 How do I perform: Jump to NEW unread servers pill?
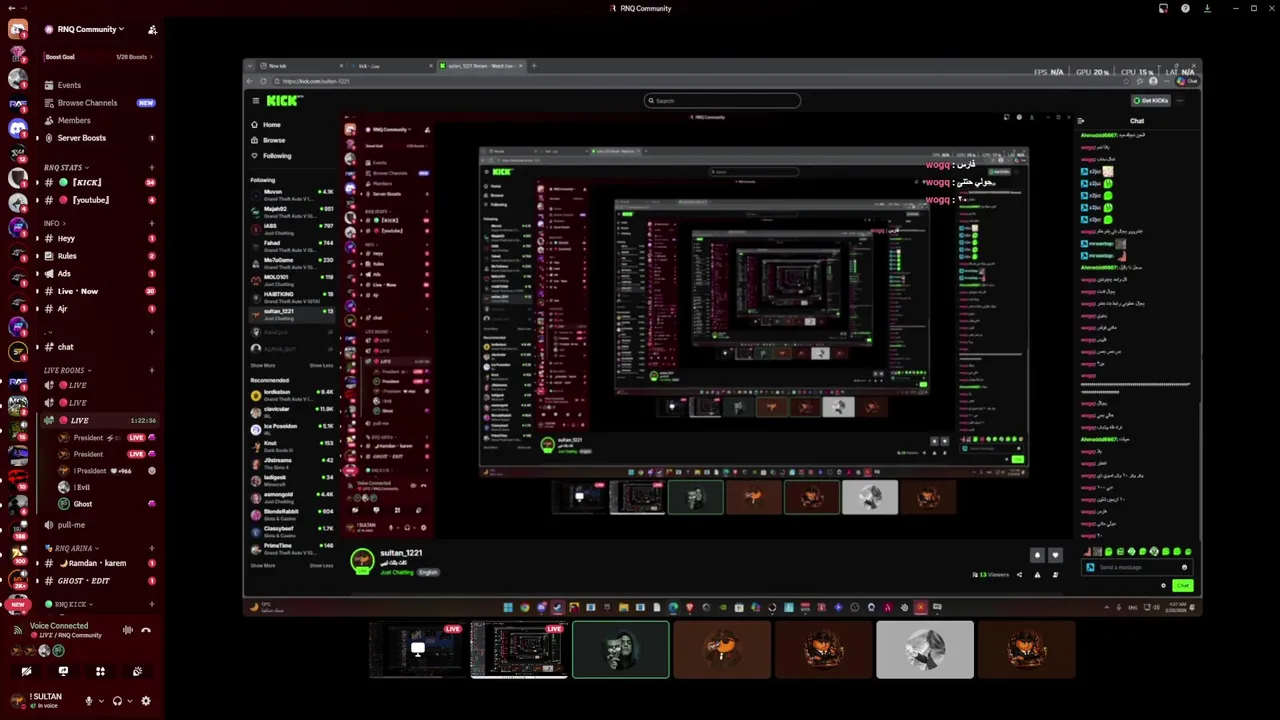[18, 605]
